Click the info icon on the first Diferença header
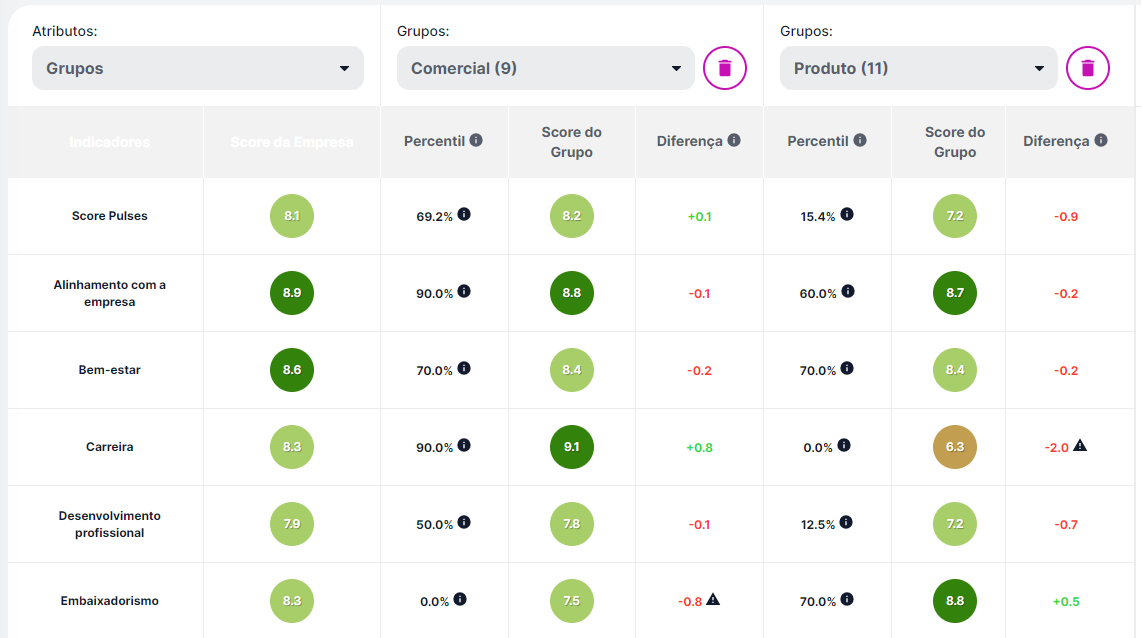 (x=732, y=140)
